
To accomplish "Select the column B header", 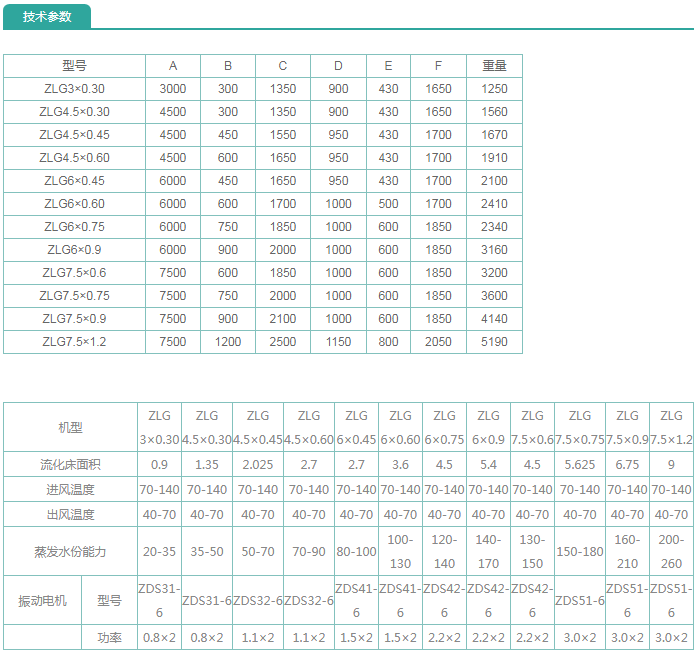I will click(x=228, y=66).
